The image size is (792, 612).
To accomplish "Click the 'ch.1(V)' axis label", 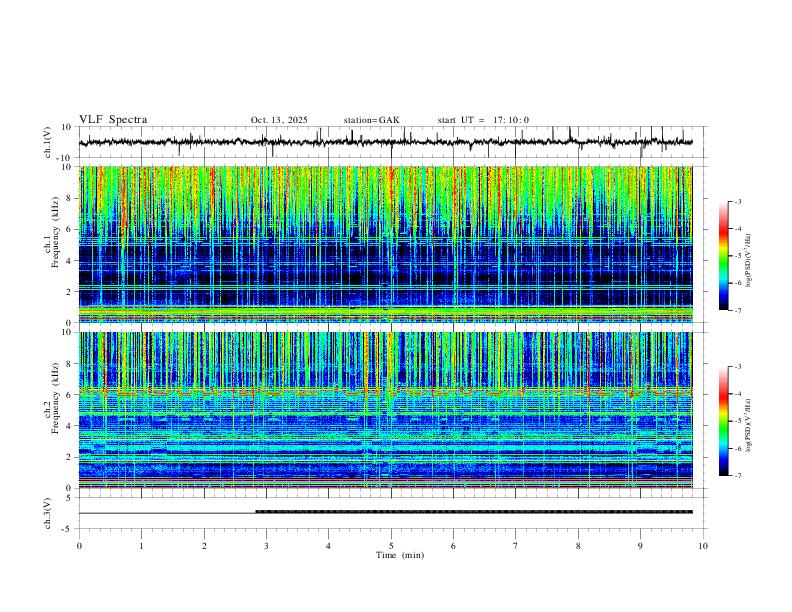I will pos(48,142).
